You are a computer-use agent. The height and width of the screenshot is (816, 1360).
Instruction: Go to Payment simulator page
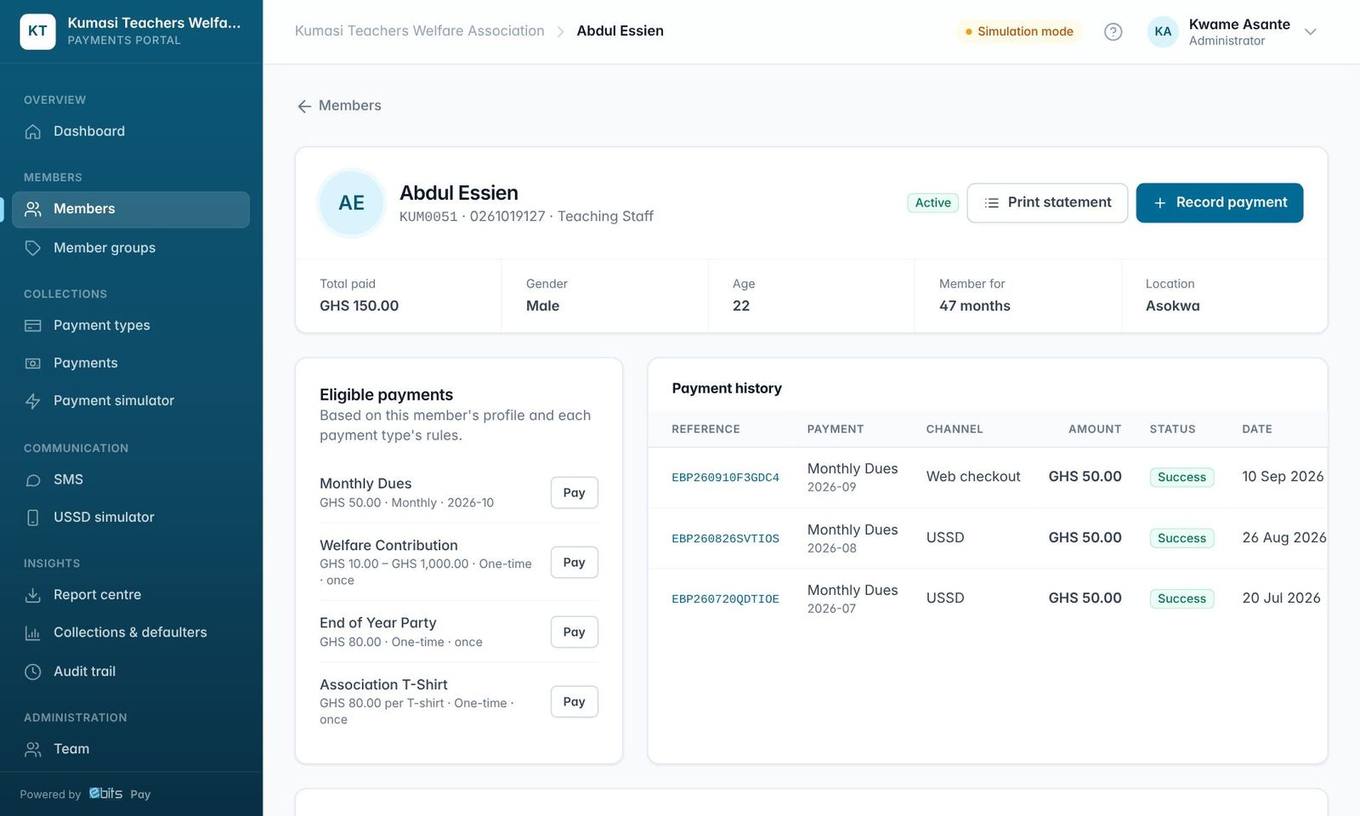[x=131, y=401]
